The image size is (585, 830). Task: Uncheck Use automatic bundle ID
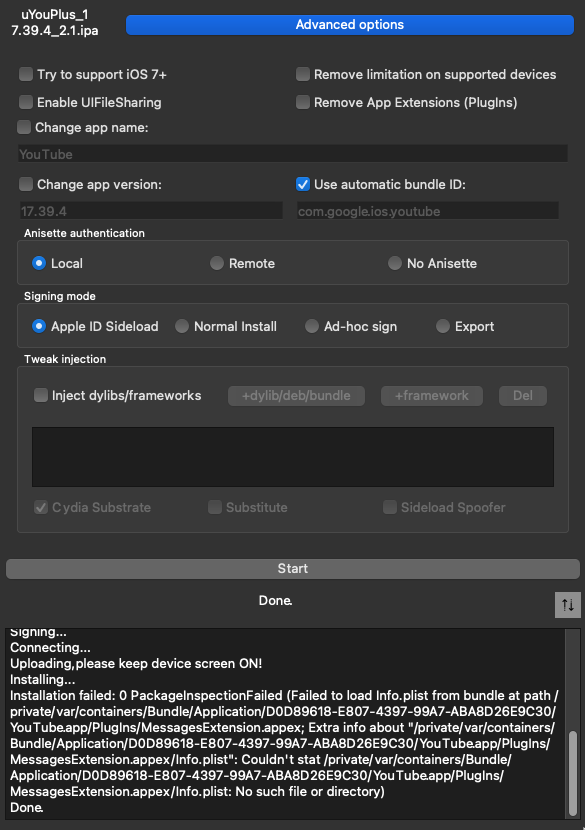pyautogui.click(x=303, y=184)
